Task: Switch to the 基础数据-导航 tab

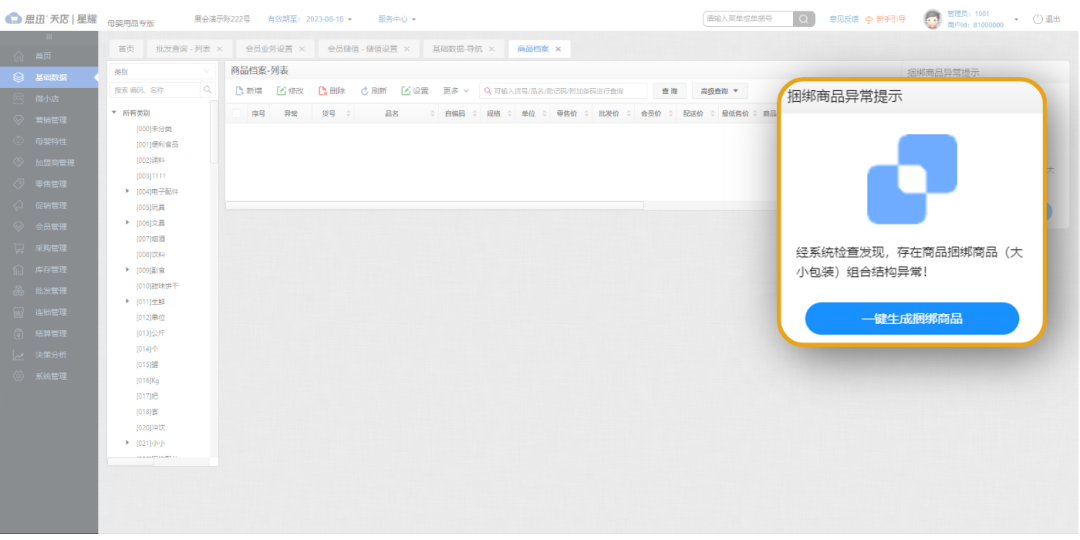Action: (x=457, y=48)
